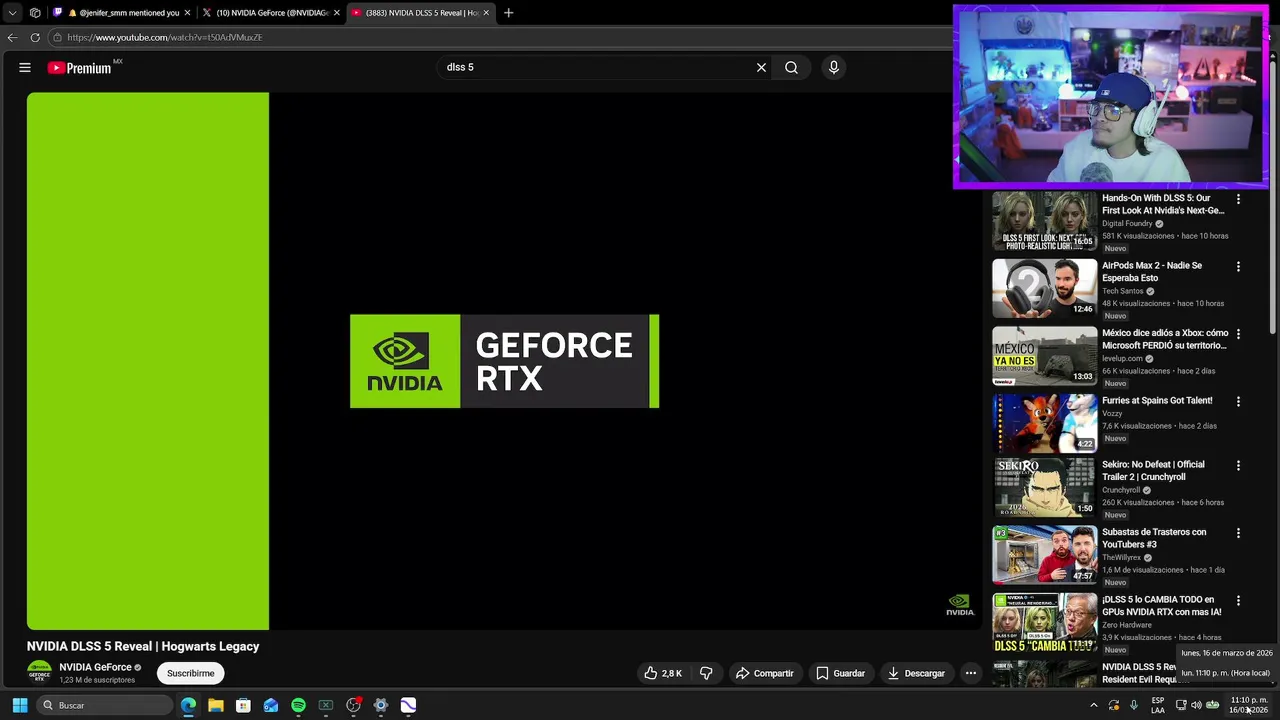This screenshot has width=1280, height=720.
Task: Focus the URL address bar
Action: click(500, 37)
